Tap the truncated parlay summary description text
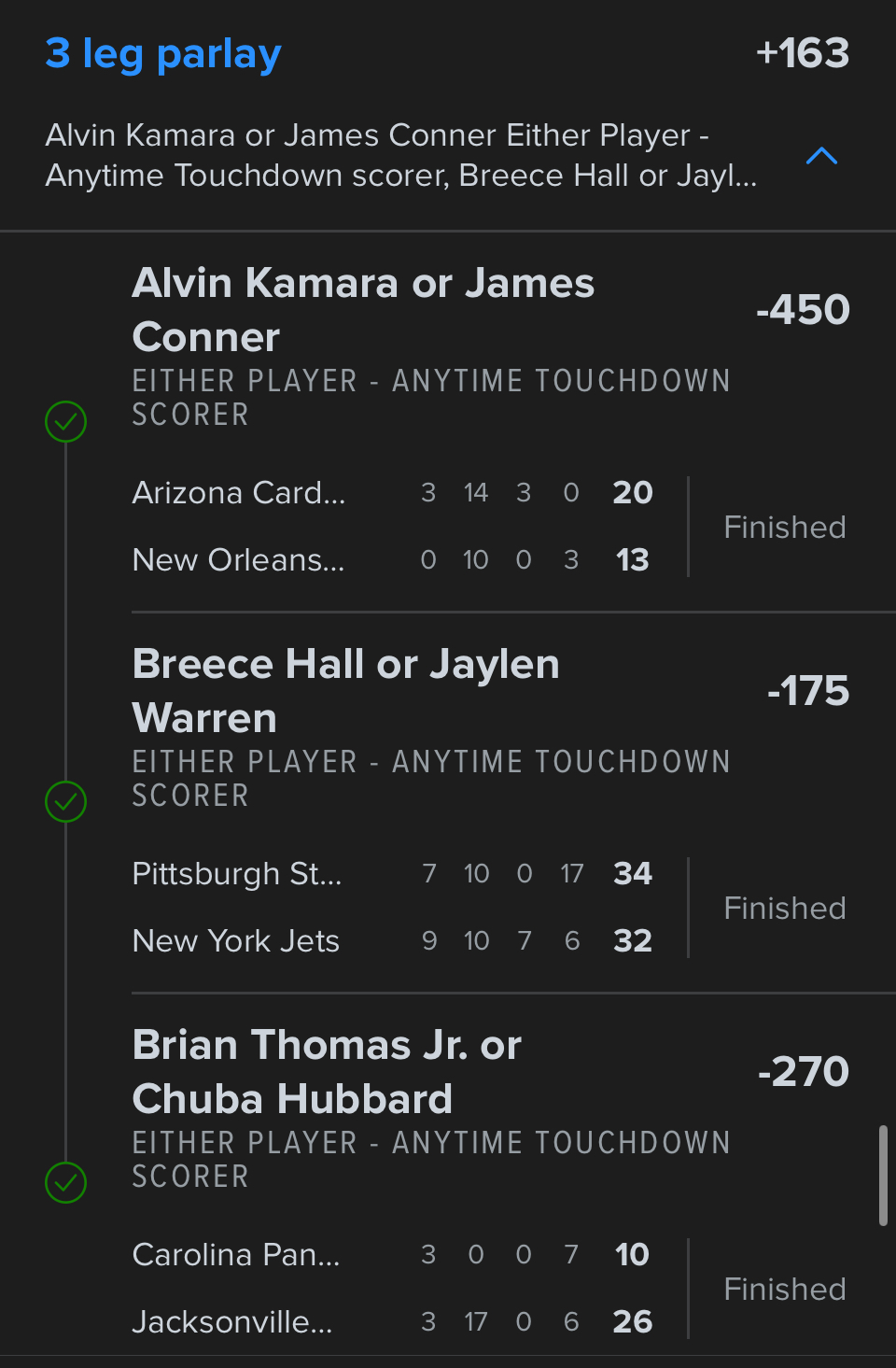 pyautogui.click(x=401, y=156)
